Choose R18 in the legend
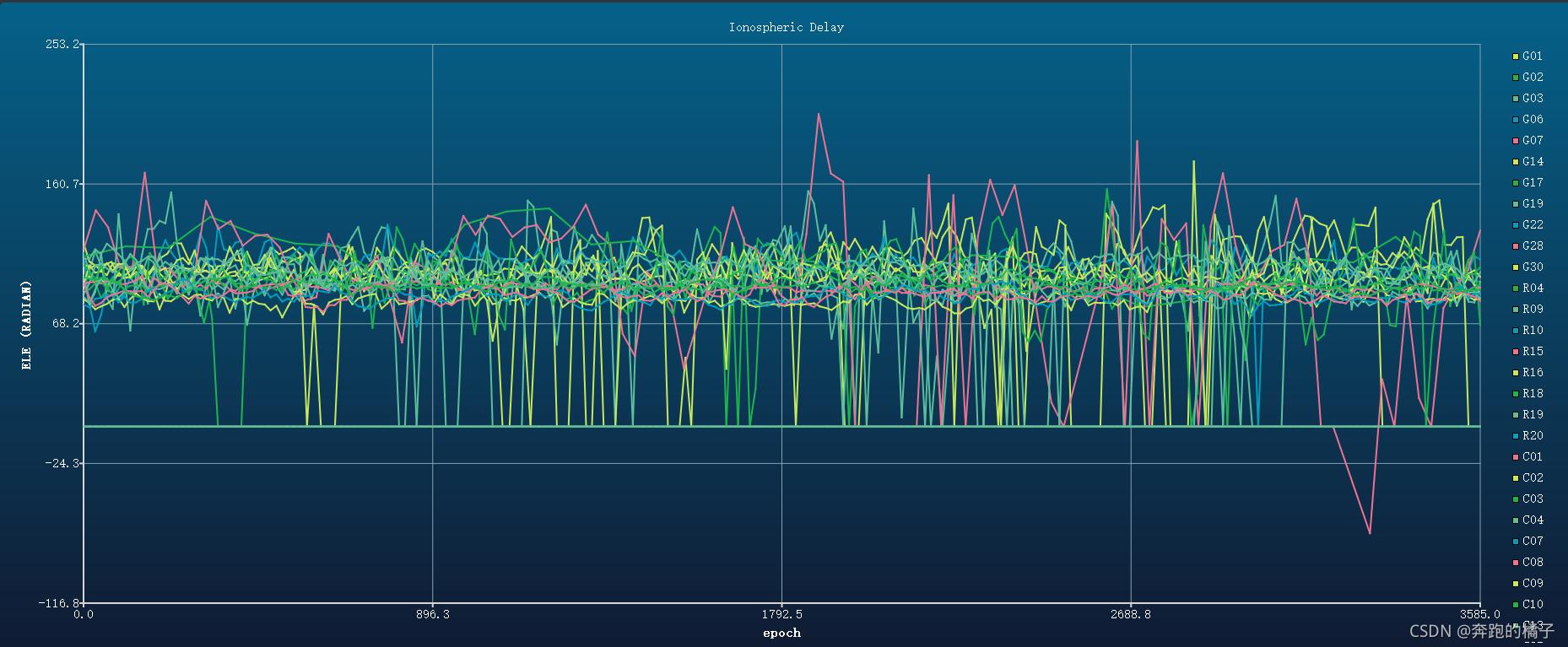1568x647 pixels. pos(1527,394)
